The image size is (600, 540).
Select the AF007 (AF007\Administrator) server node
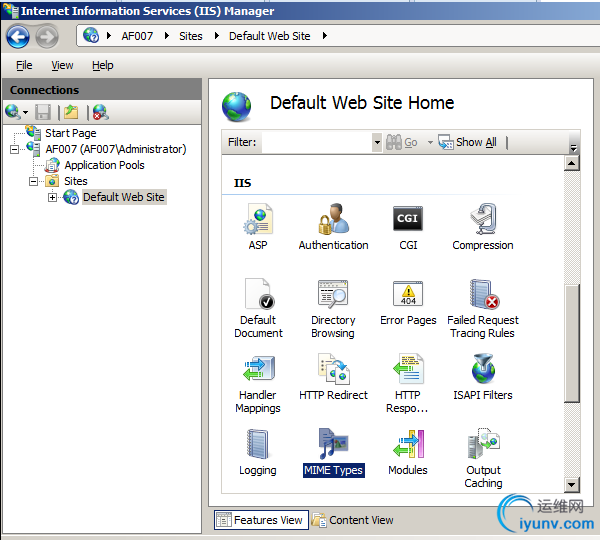116,149
